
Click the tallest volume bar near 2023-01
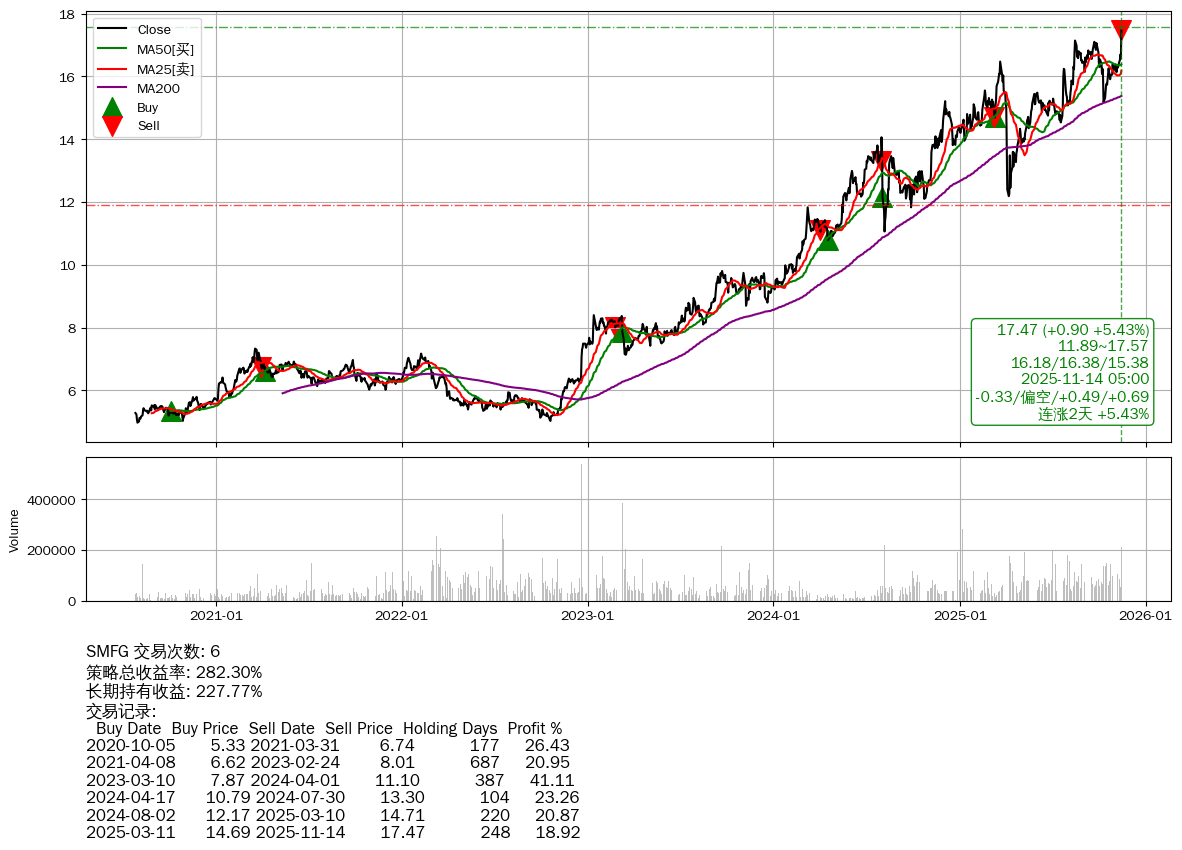pyautogui.click(x=581, y=532)
